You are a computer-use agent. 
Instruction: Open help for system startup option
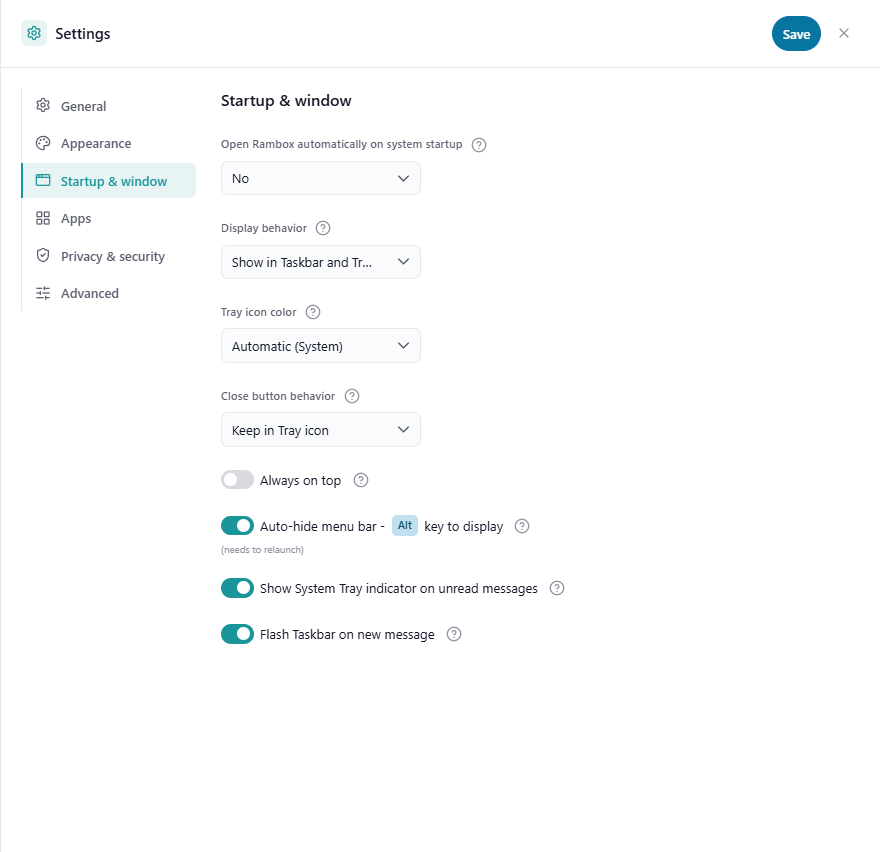pos(479,145)
